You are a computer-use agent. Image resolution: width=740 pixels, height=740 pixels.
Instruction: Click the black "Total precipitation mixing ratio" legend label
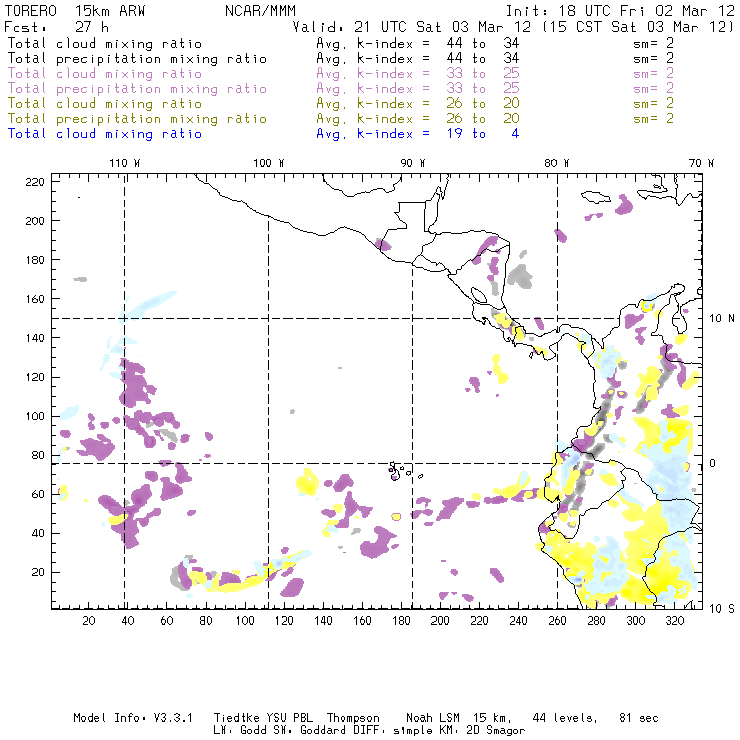point(137,59)
